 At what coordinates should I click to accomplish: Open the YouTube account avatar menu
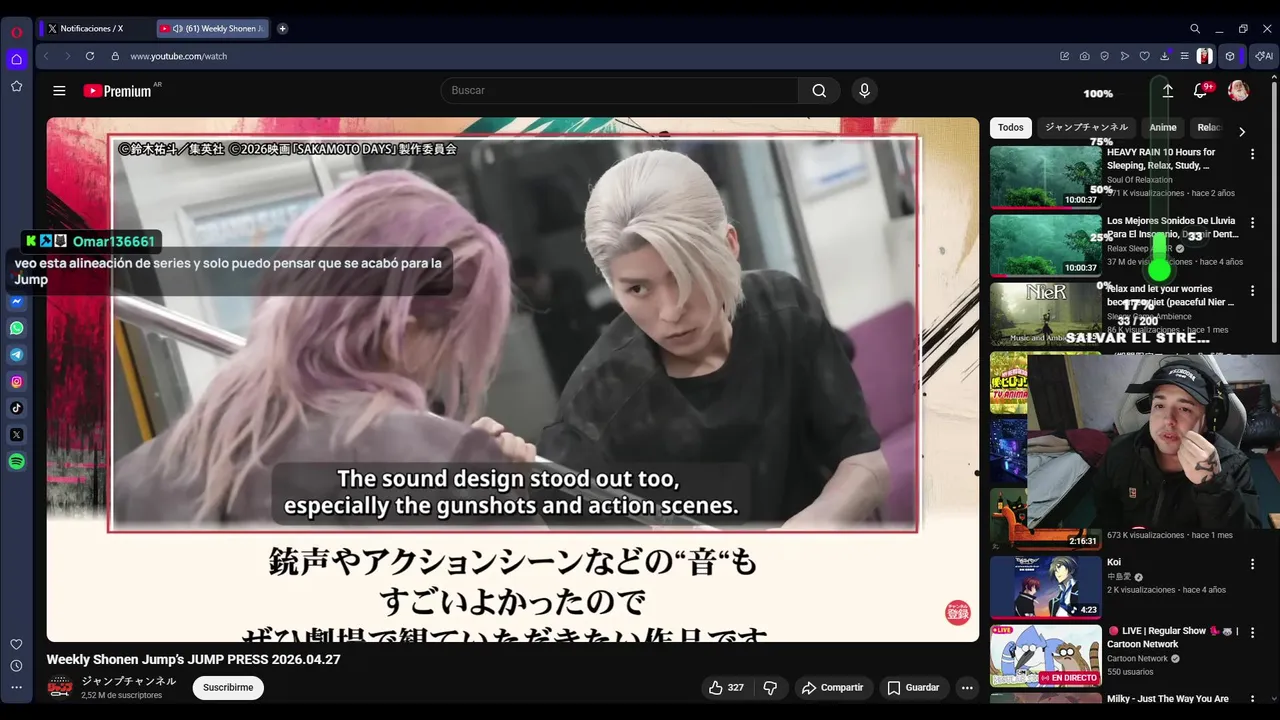pos(1238,91)
